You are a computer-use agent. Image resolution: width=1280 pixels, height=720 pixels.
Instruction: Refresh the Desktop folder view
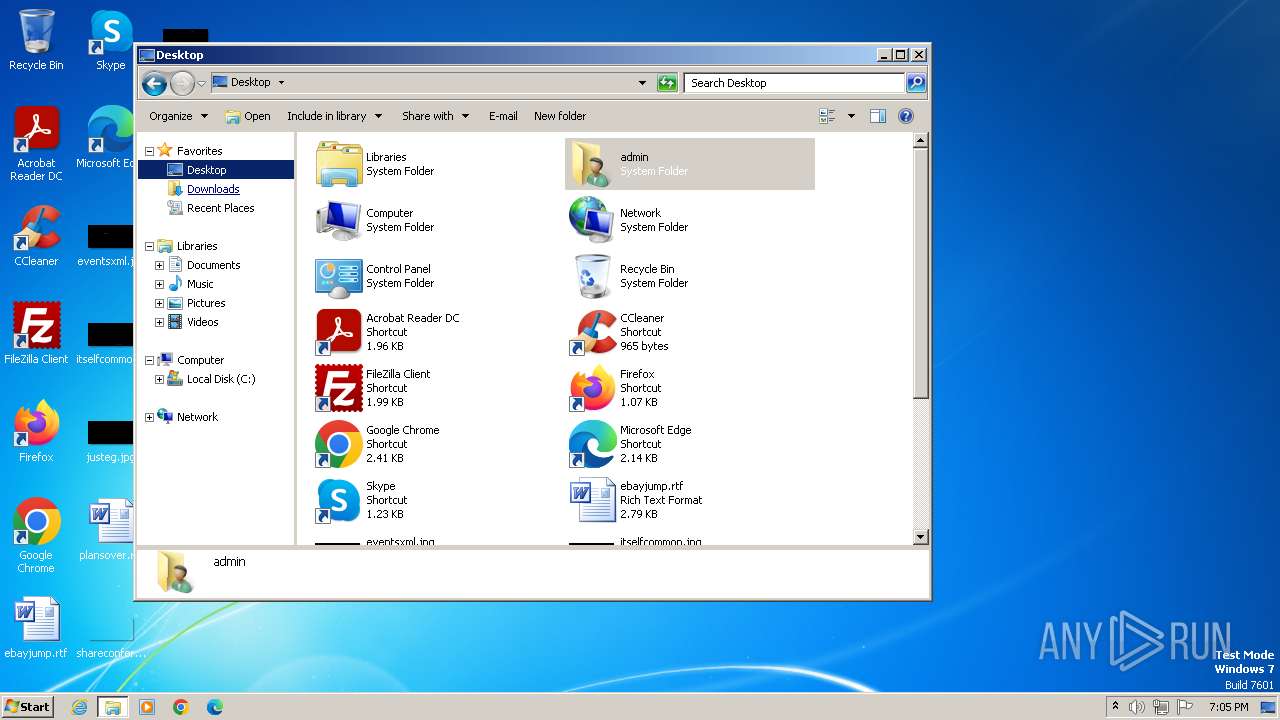coord(667,83)
